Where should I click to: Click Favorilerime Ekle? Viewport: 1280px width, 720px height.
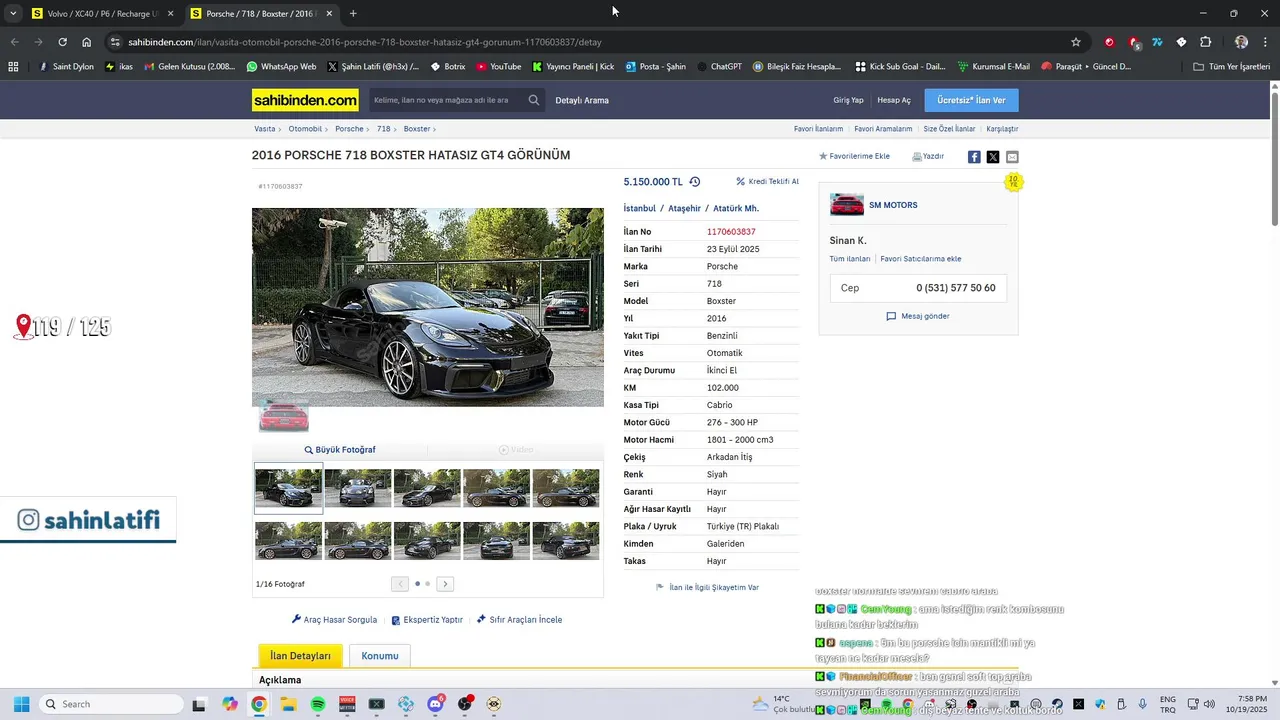coord(854,156)
